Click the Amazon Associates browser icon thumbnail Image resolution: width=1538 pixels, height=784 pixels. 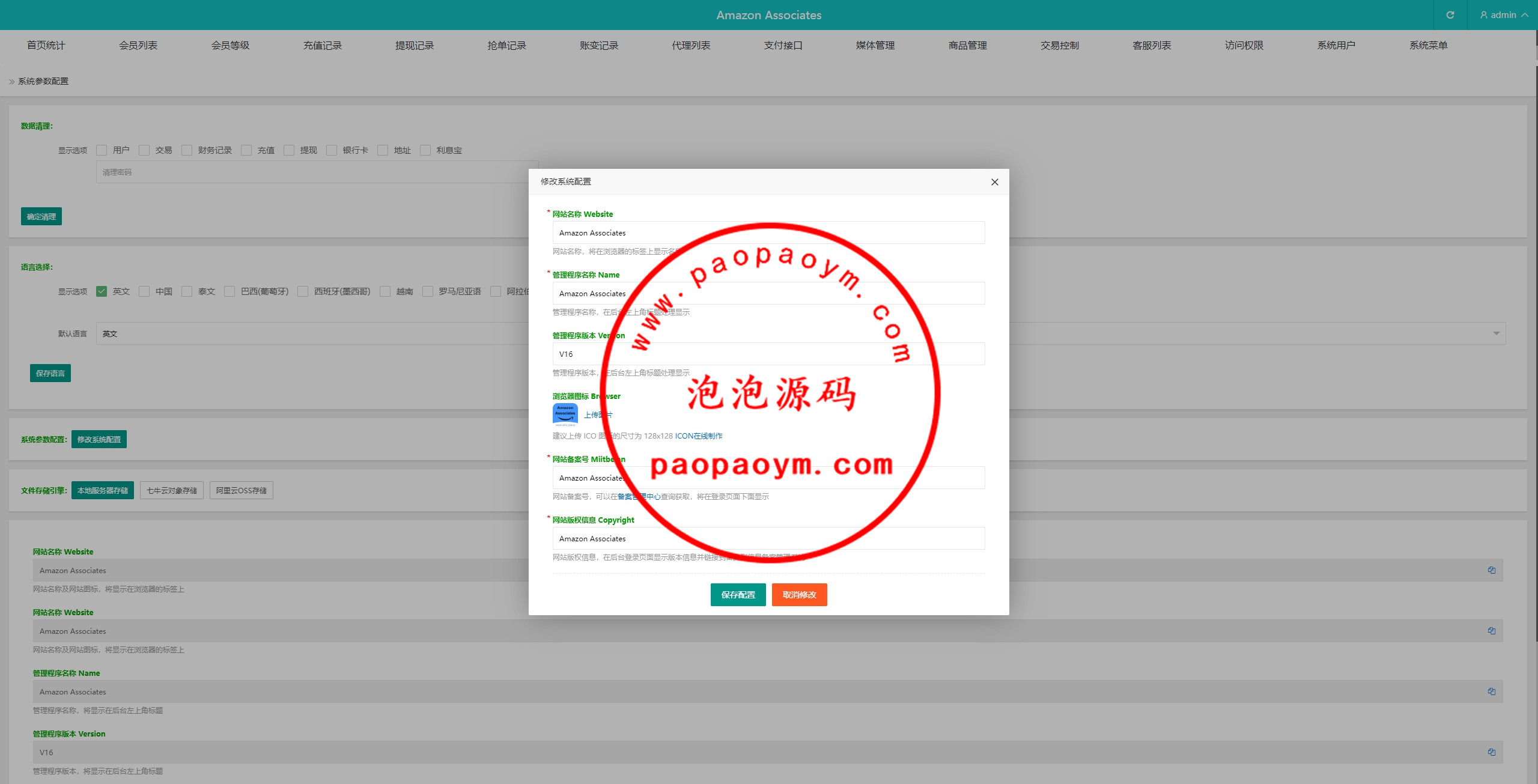[x=565, y=415]
